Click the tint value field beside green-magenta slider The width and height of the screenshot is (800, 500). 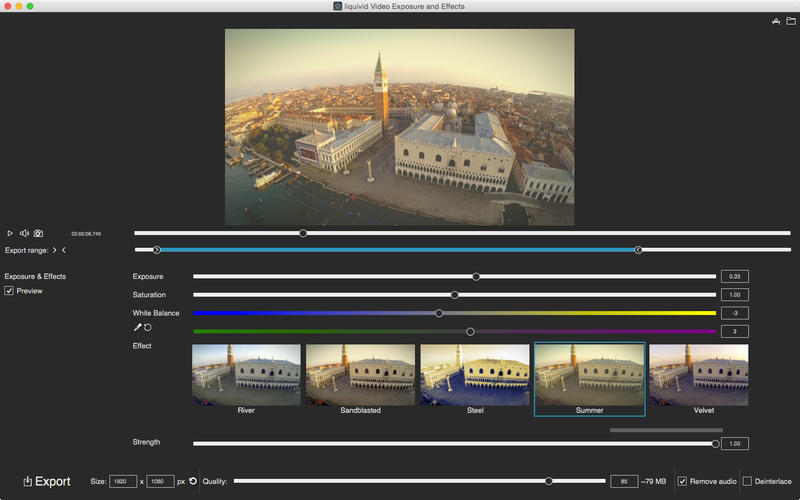(735, 332)
